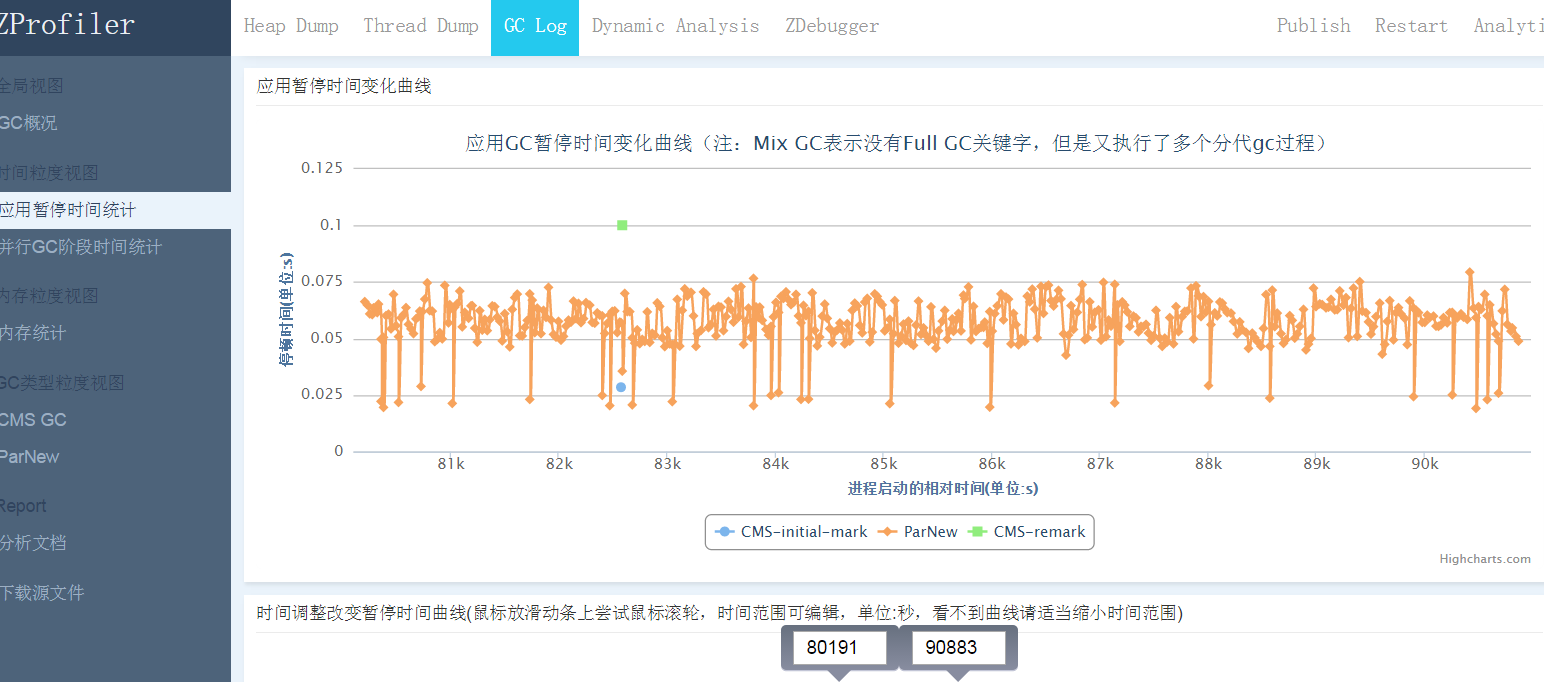Open 内存统计 sidebar item
The height and width of the screenshot is (682, 1544).
tap(33, 333)
